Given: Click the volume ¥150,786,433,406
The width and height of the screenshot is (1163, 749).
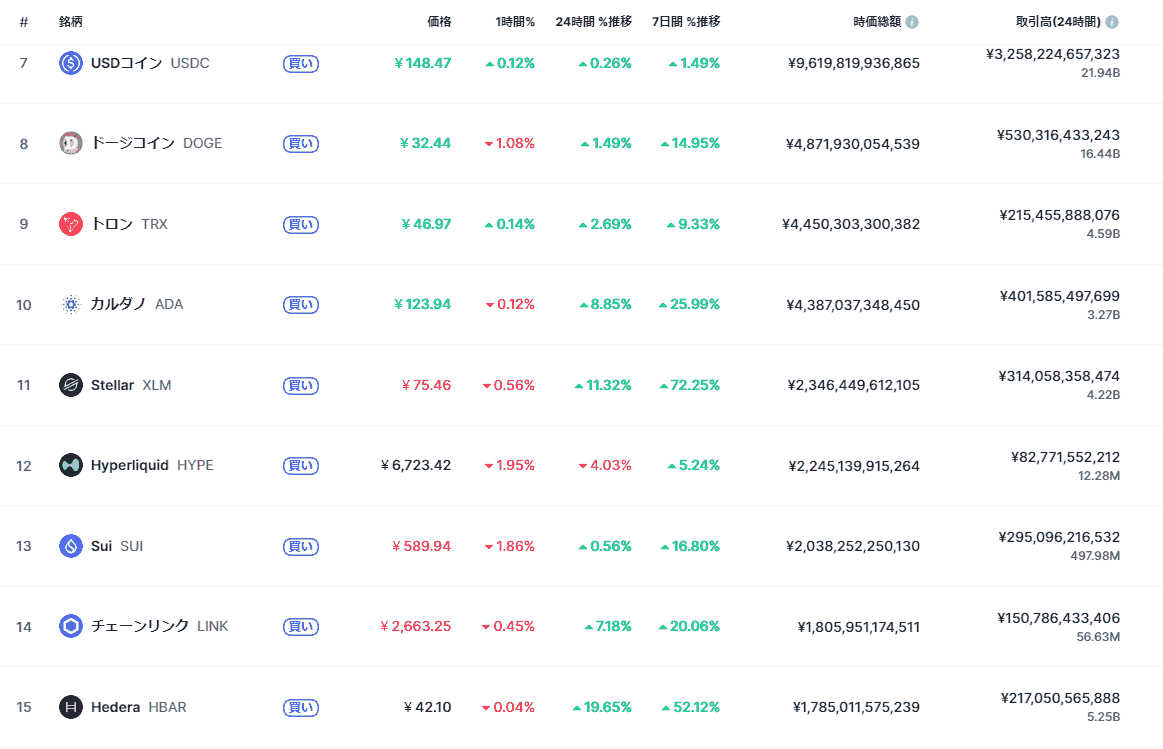Looking at the screenshot, I should pyautogui.click(x=1058, y=618).
